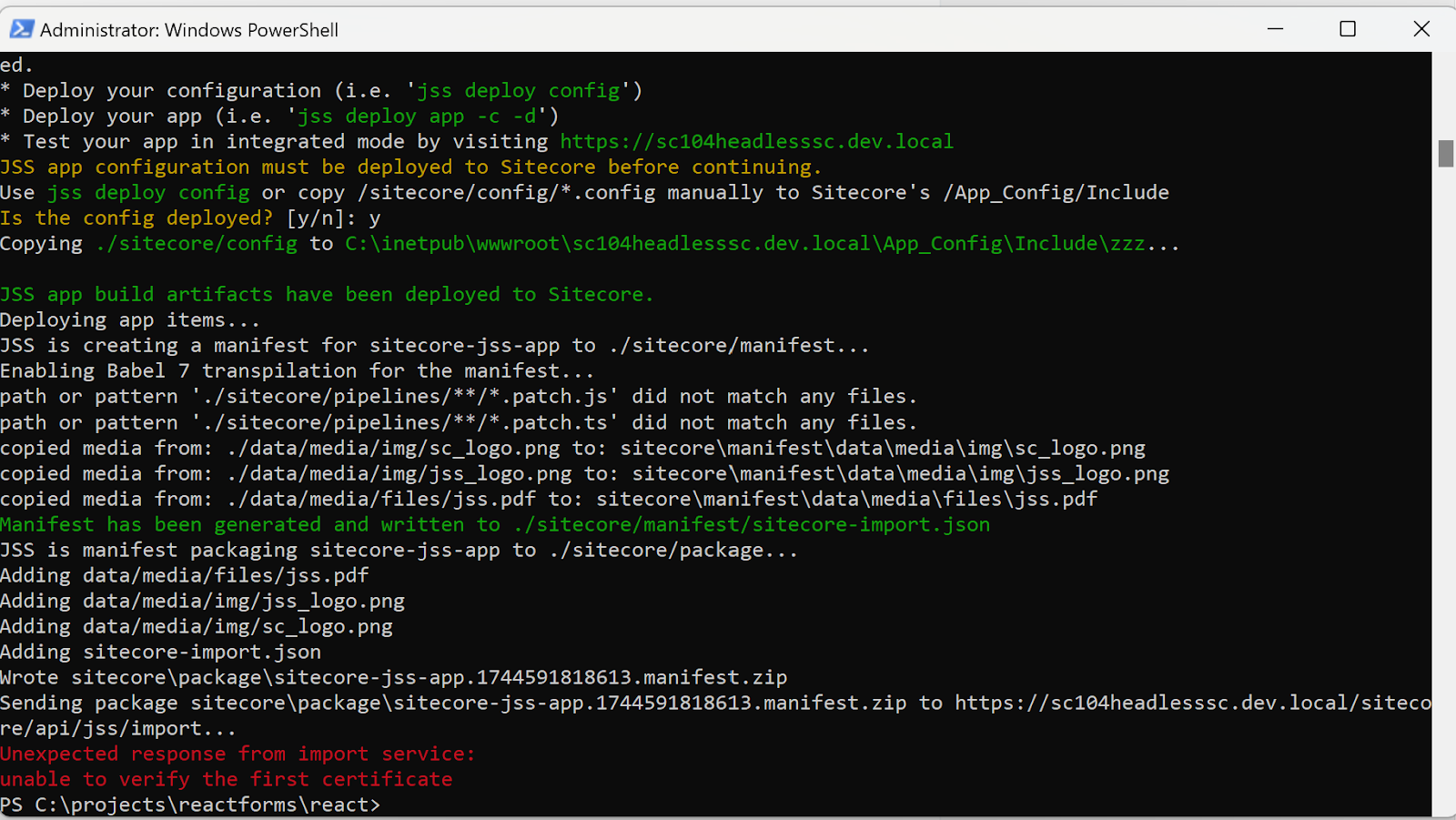The width and height of the screenshot is (1456, 820).
Task: Click the '*.patch.ts did not match' line
Action: (459, 423)
